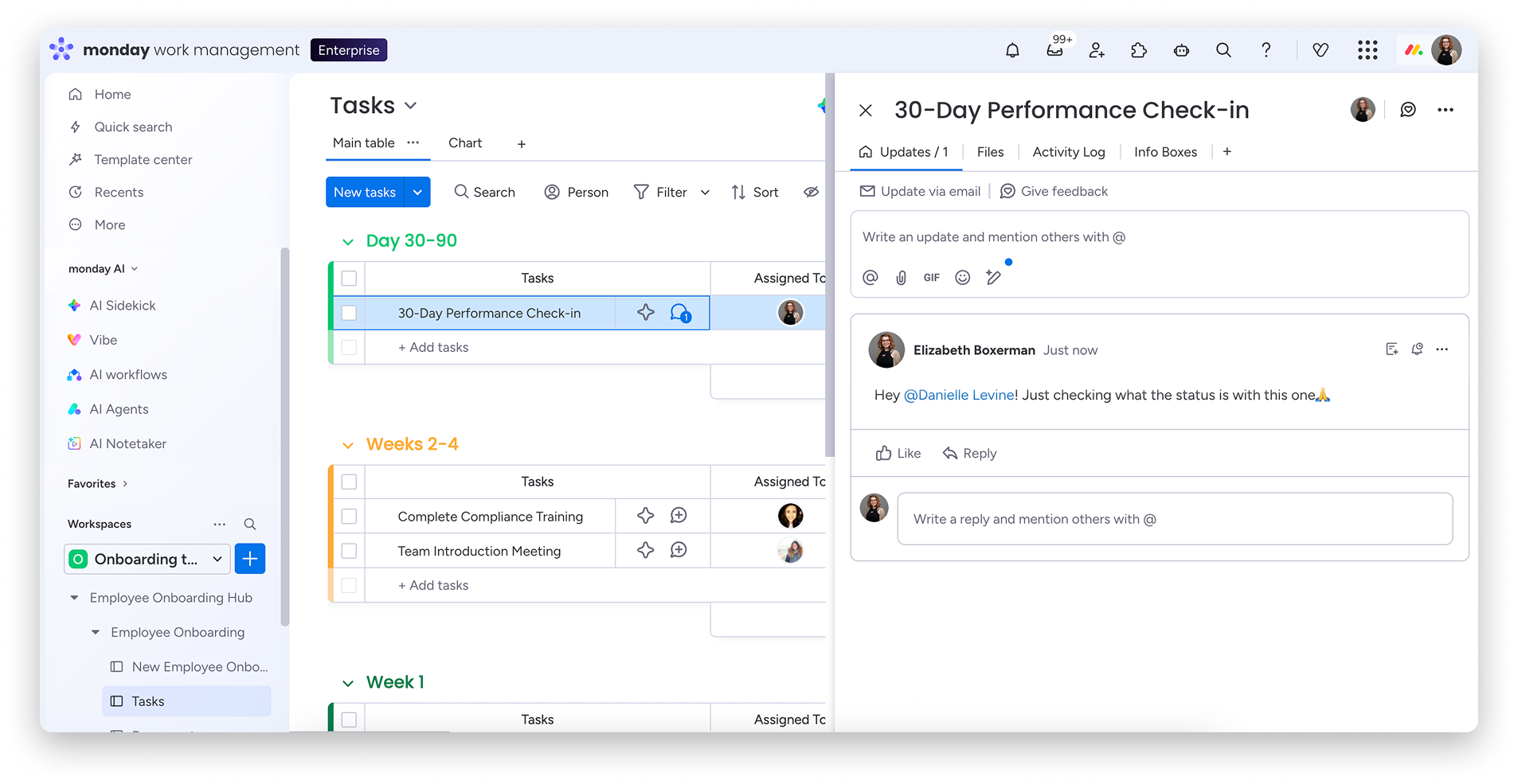Open the notifications bell
1518x784 pixels.
(1012, 50)
